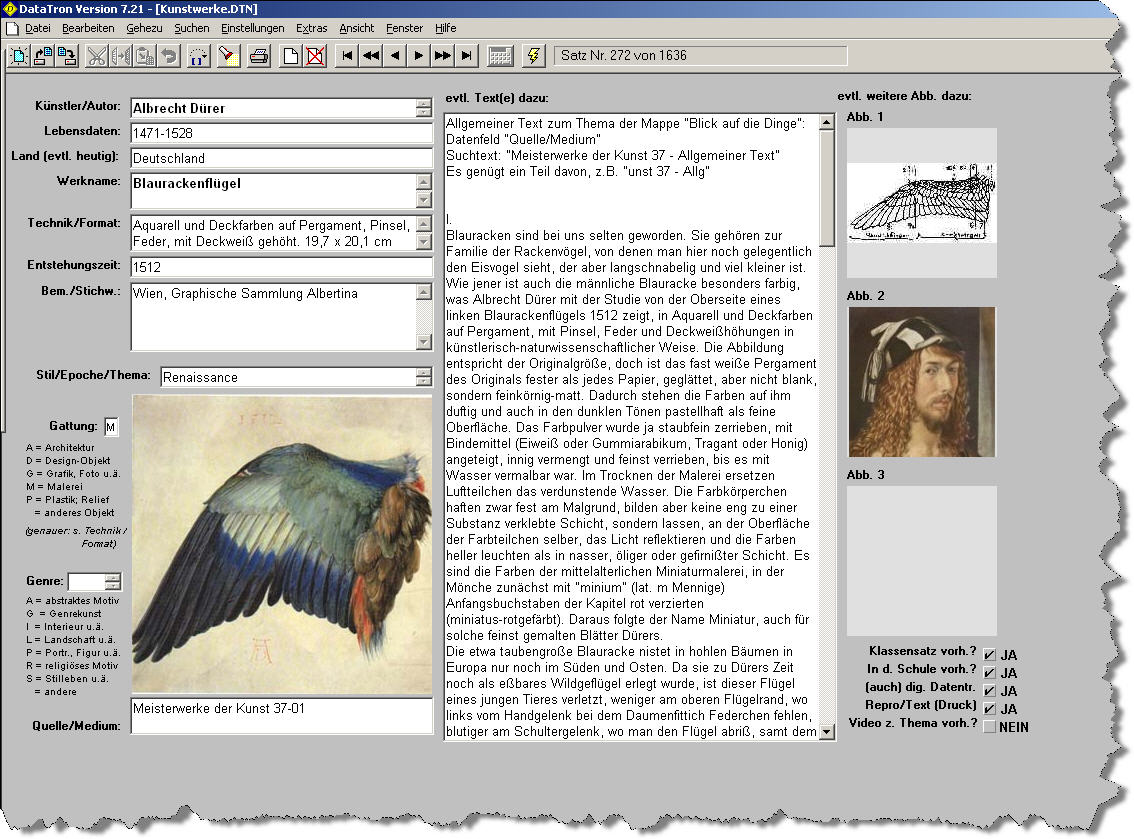Open the Fenster menu

404,28
